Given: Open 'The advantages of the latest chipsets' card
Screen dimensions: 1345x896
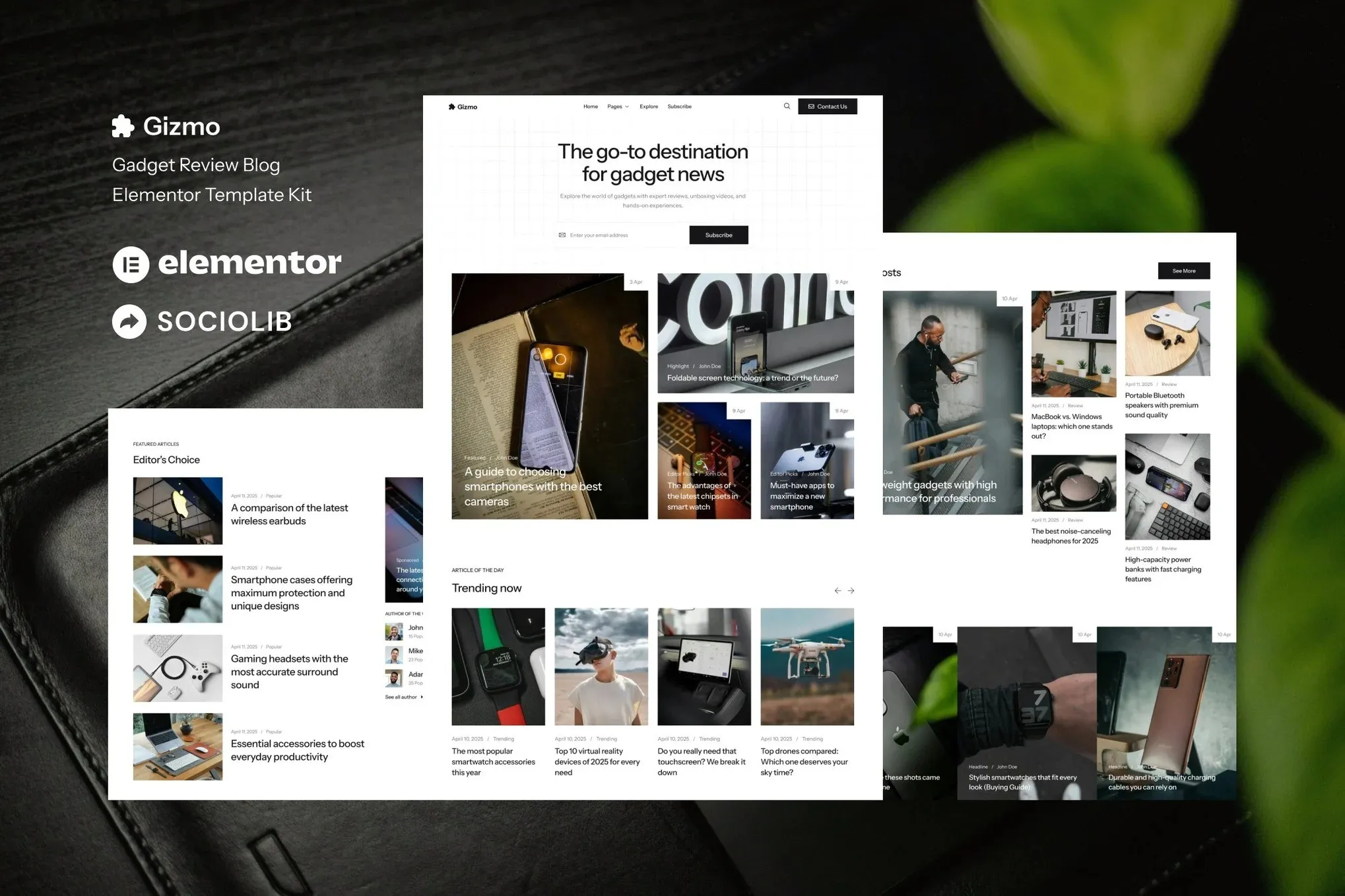Looking at the screenshot, I should (x=704, y=461).
